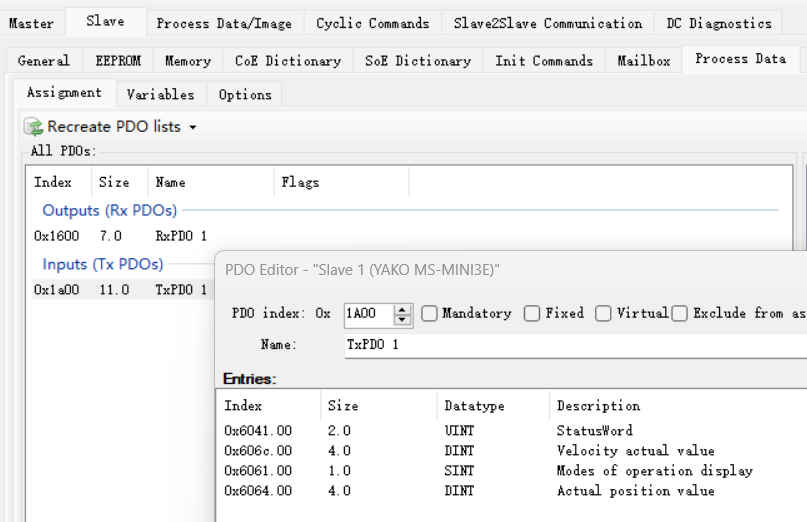Go to the CoE Dictionary tab
The width and height of the screenshot is (807, 522).
(x=287, y=61)
